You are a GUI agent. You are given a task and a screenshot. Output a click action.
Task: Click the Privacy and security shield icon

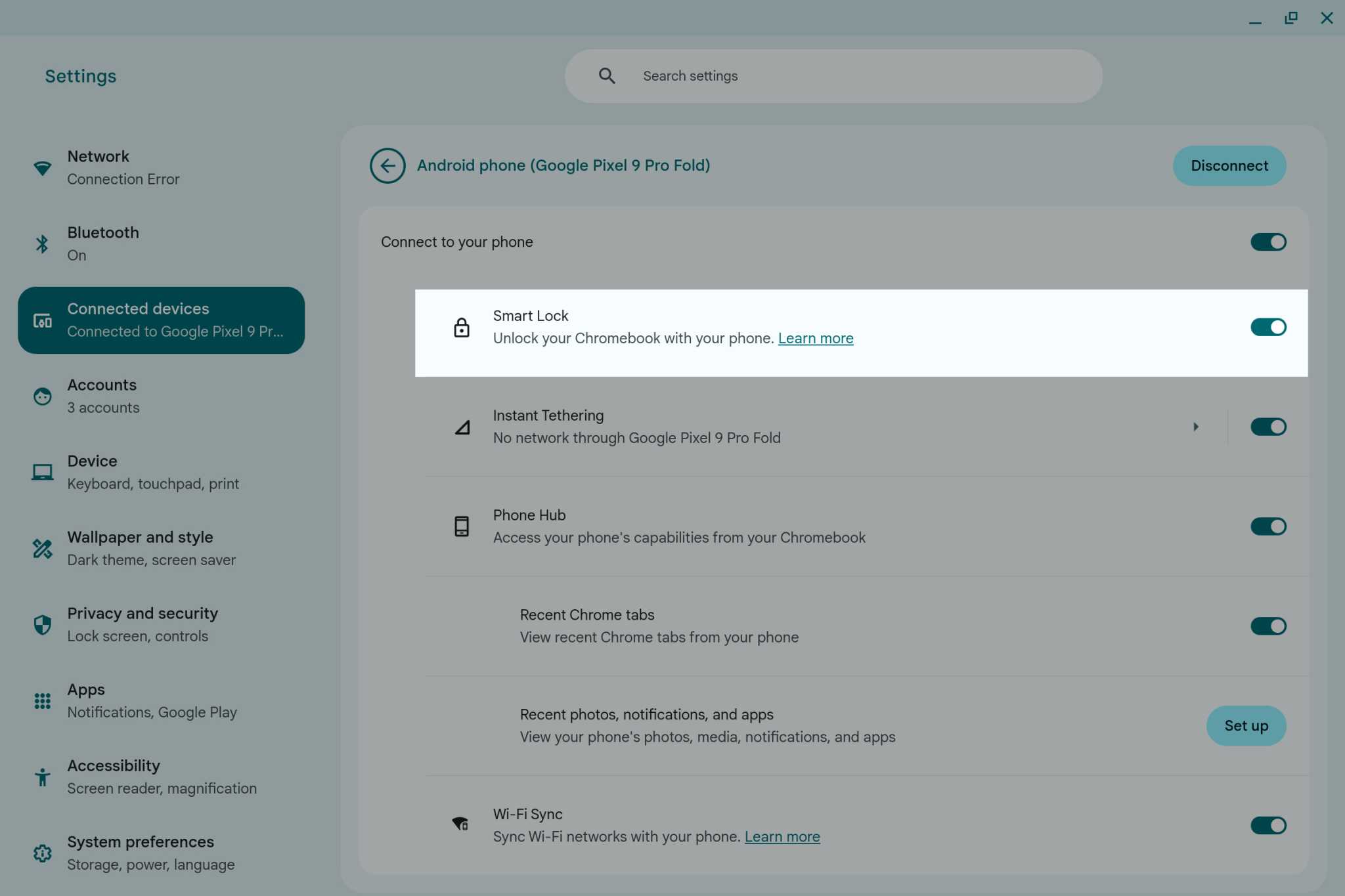(42, 624)
